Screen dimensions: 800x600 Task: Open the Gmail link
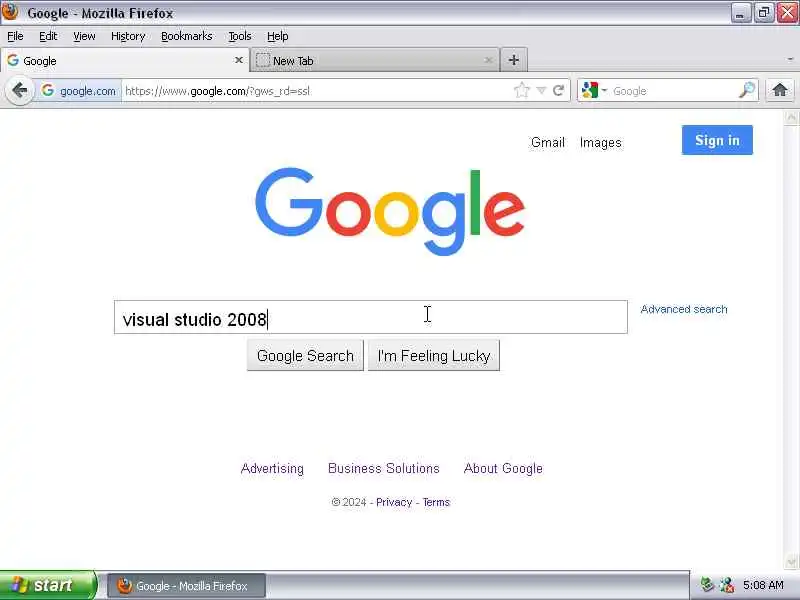pyautogui.click(x=548, y=142)
